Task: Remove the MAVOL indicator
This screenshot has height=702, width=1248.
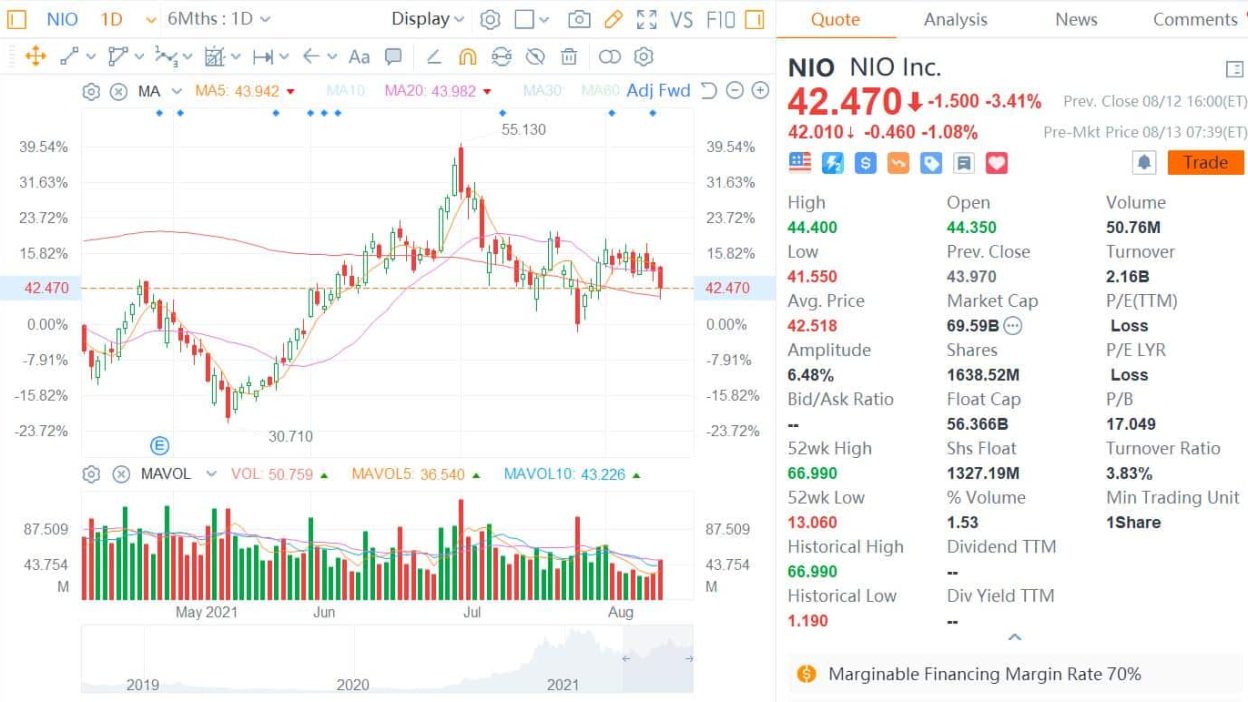Action: tap(121, 474)
